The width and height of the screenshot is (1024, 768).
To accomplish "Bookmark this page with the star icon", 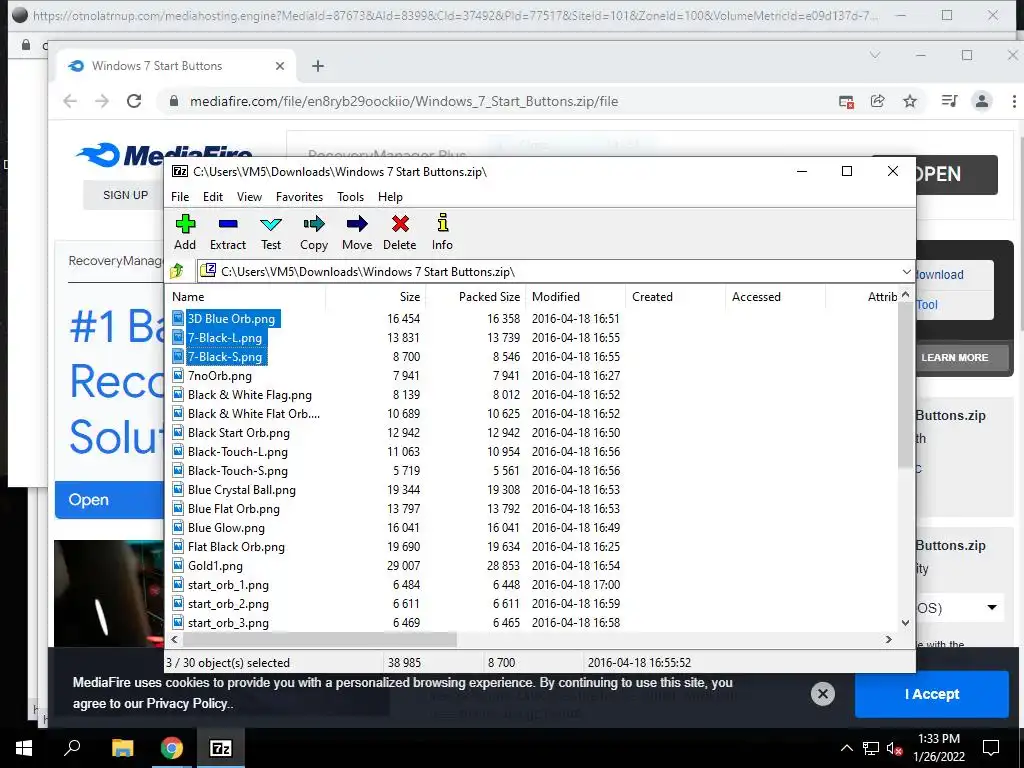I will (x=910, y=101).
